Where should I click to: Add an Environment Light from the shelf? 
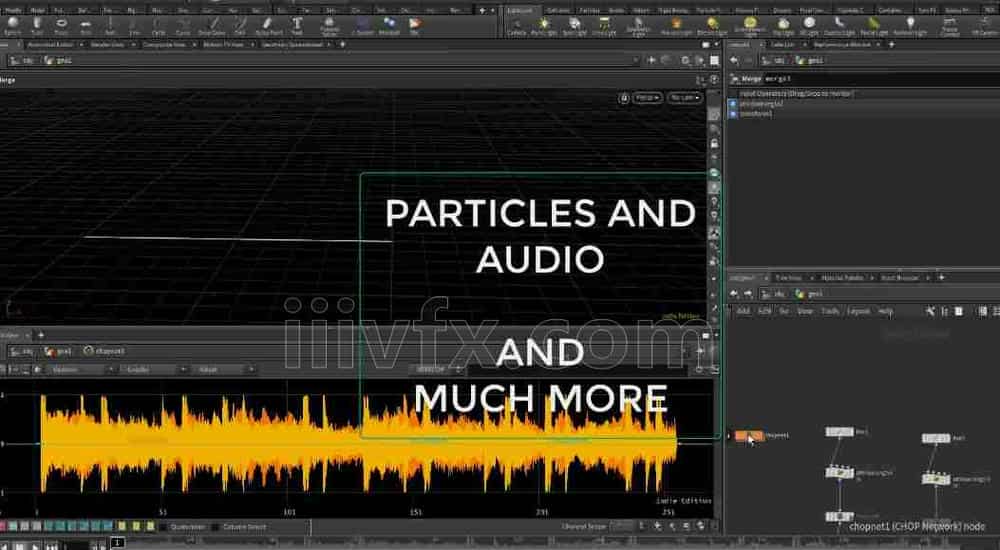[x=751, y=26]
